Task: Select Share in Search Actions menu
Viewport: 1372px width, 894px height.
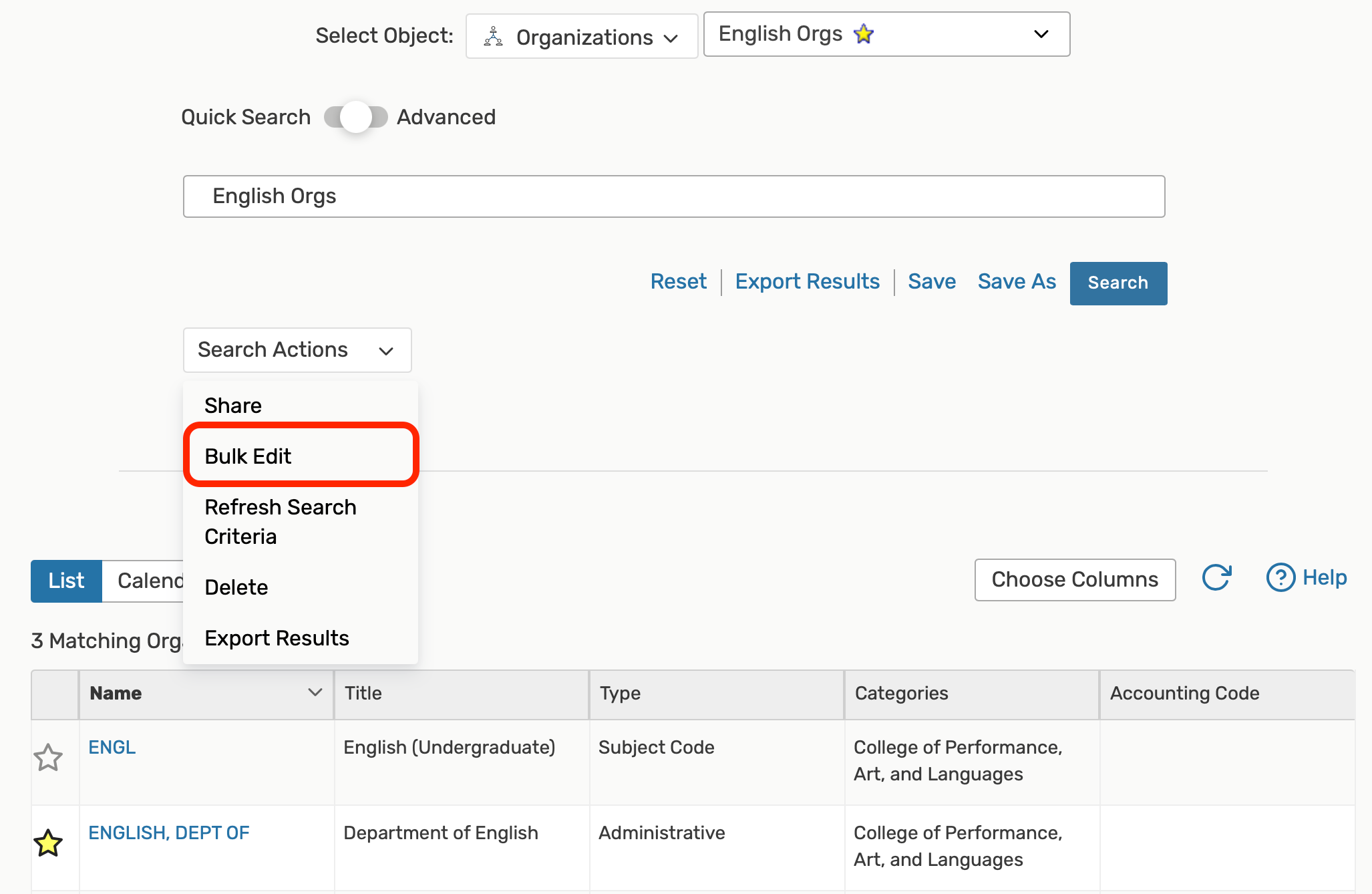Action: pos(233,406)
